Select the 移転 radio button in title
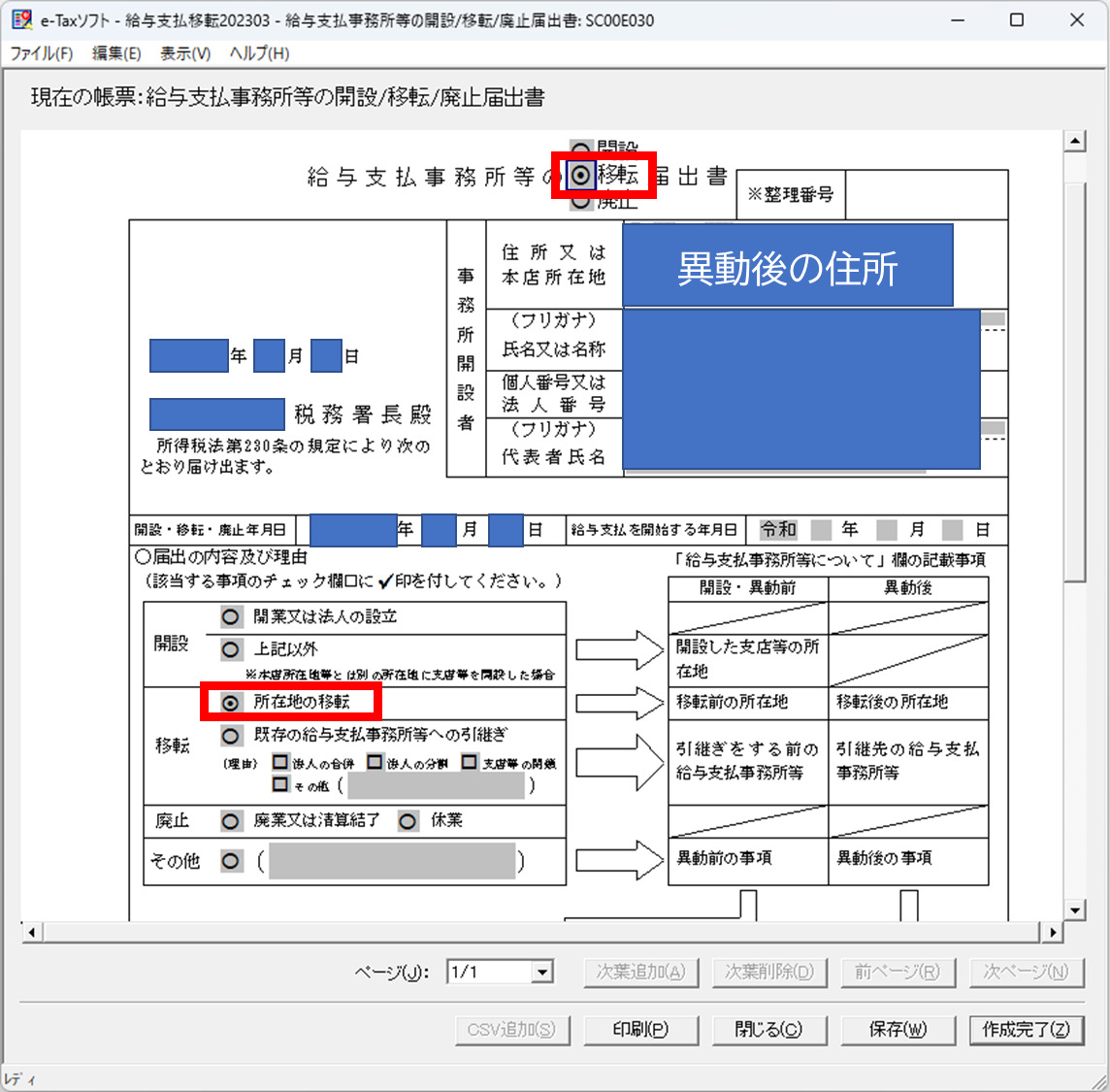This screenshot has height=1092, width=1110. pos(580,175)
